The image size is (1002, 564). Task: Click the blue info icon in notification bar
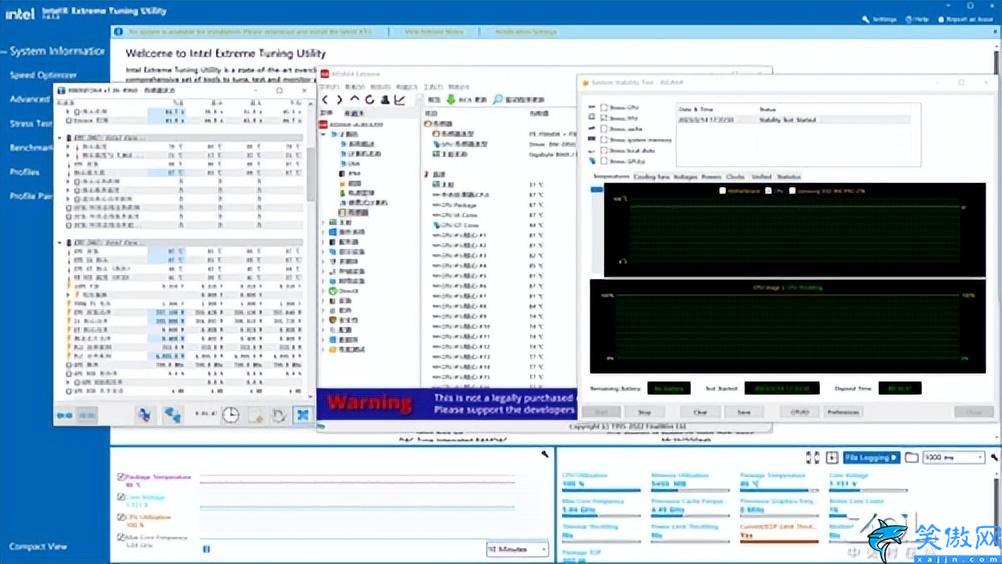[x=118, y=31]
